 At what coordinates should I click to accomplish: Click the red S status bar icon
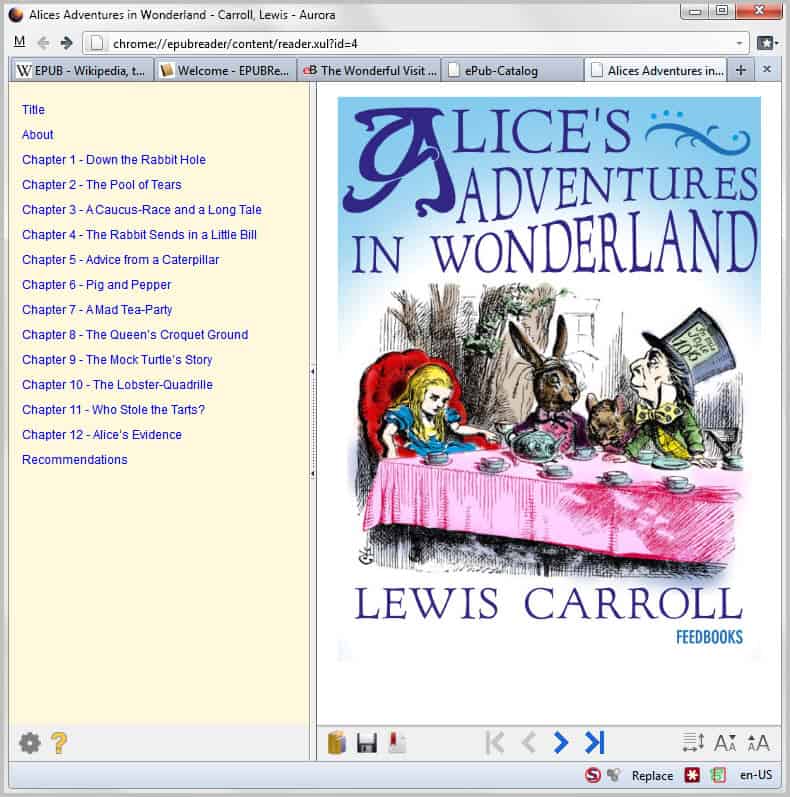click(x=593, y=775)
